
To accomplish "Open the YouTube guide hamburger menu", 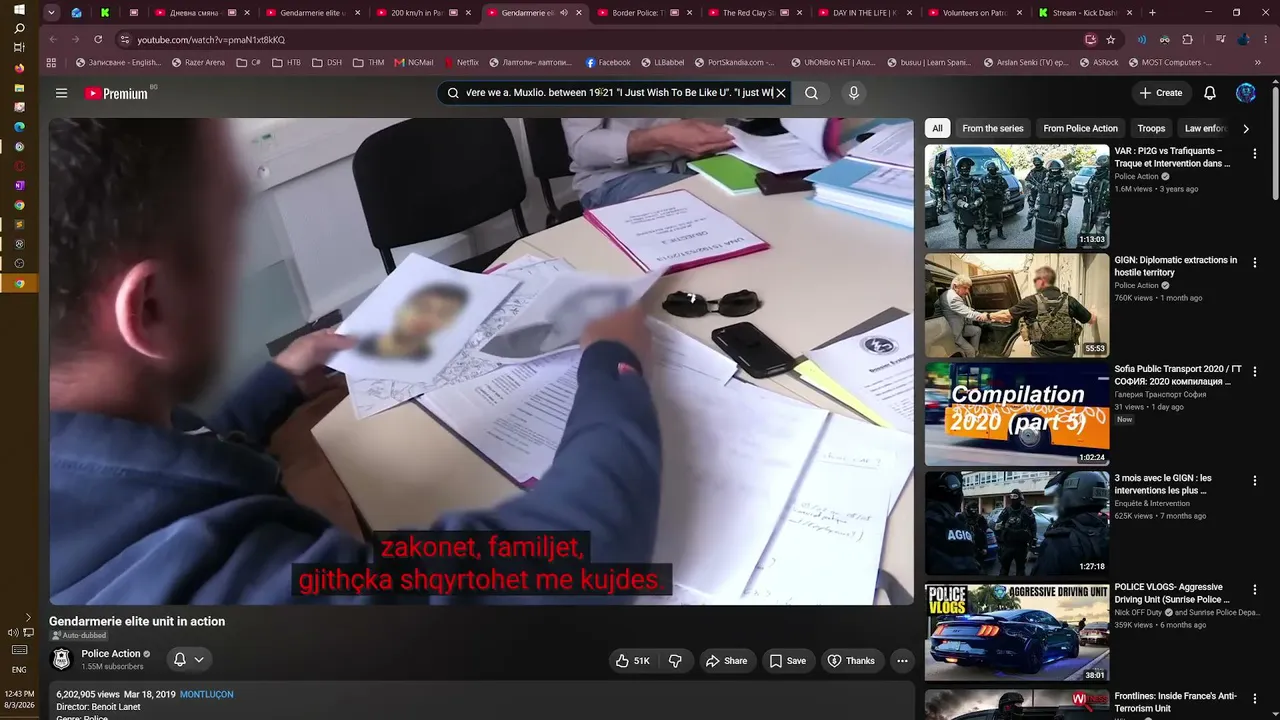I will [x=61, y=93].
